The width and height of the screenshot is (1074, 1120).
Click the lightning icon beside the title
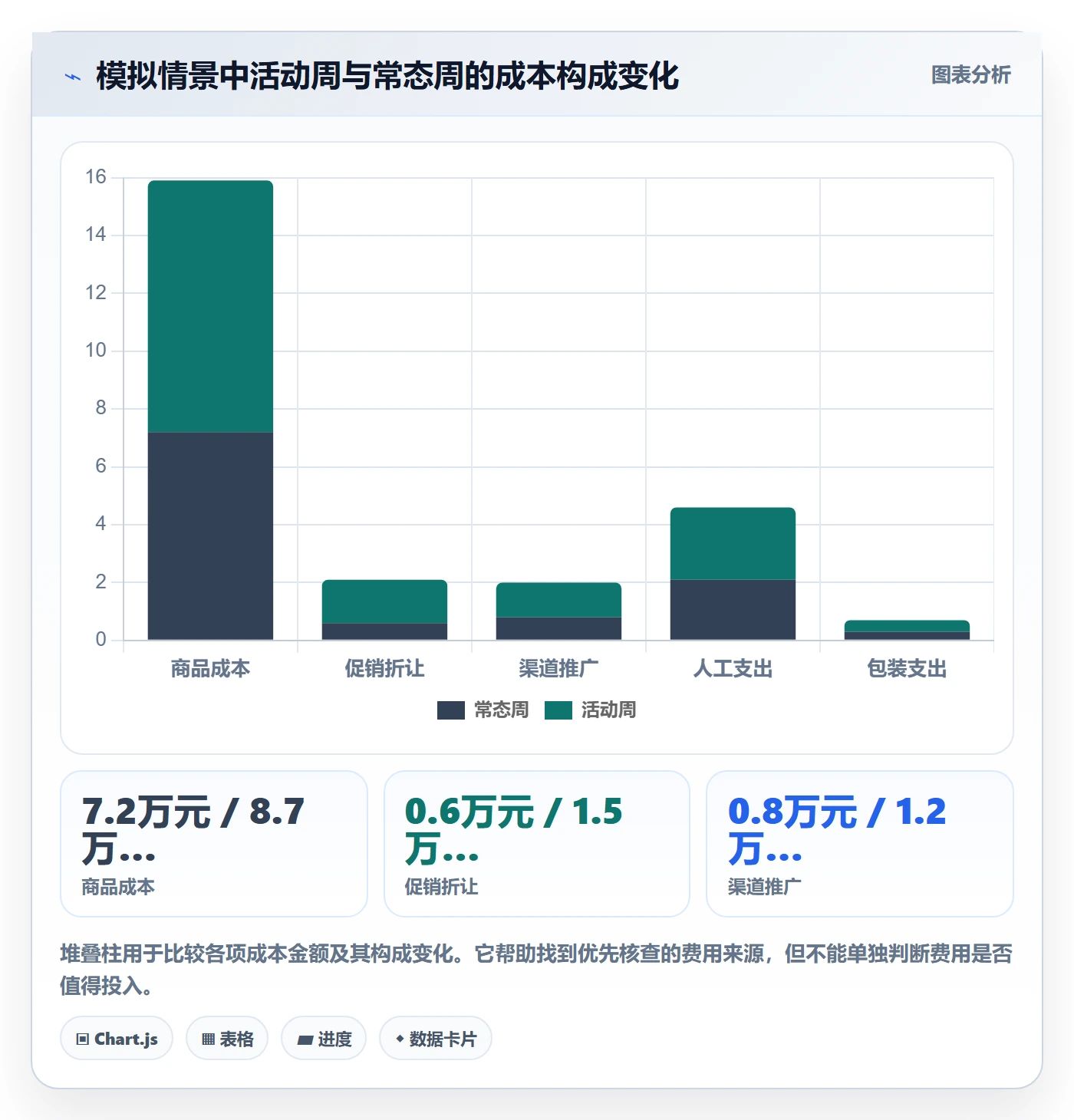tap(73, 77)
